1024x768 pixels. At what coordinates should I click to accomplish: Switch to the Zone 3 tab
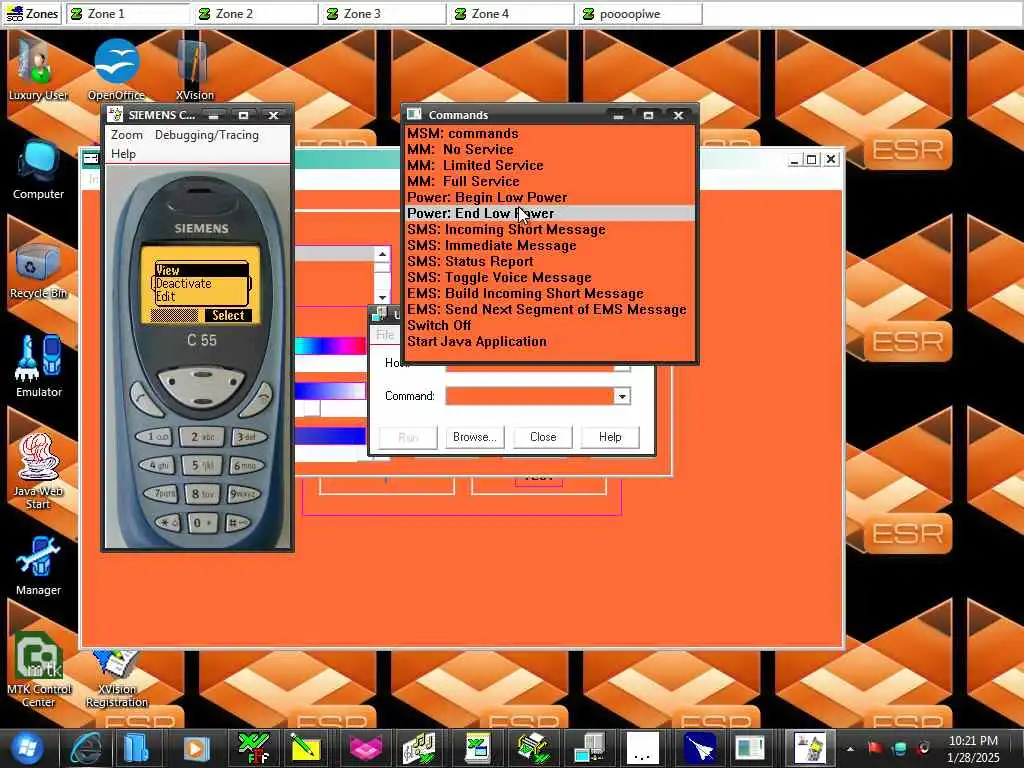point(384,14)
